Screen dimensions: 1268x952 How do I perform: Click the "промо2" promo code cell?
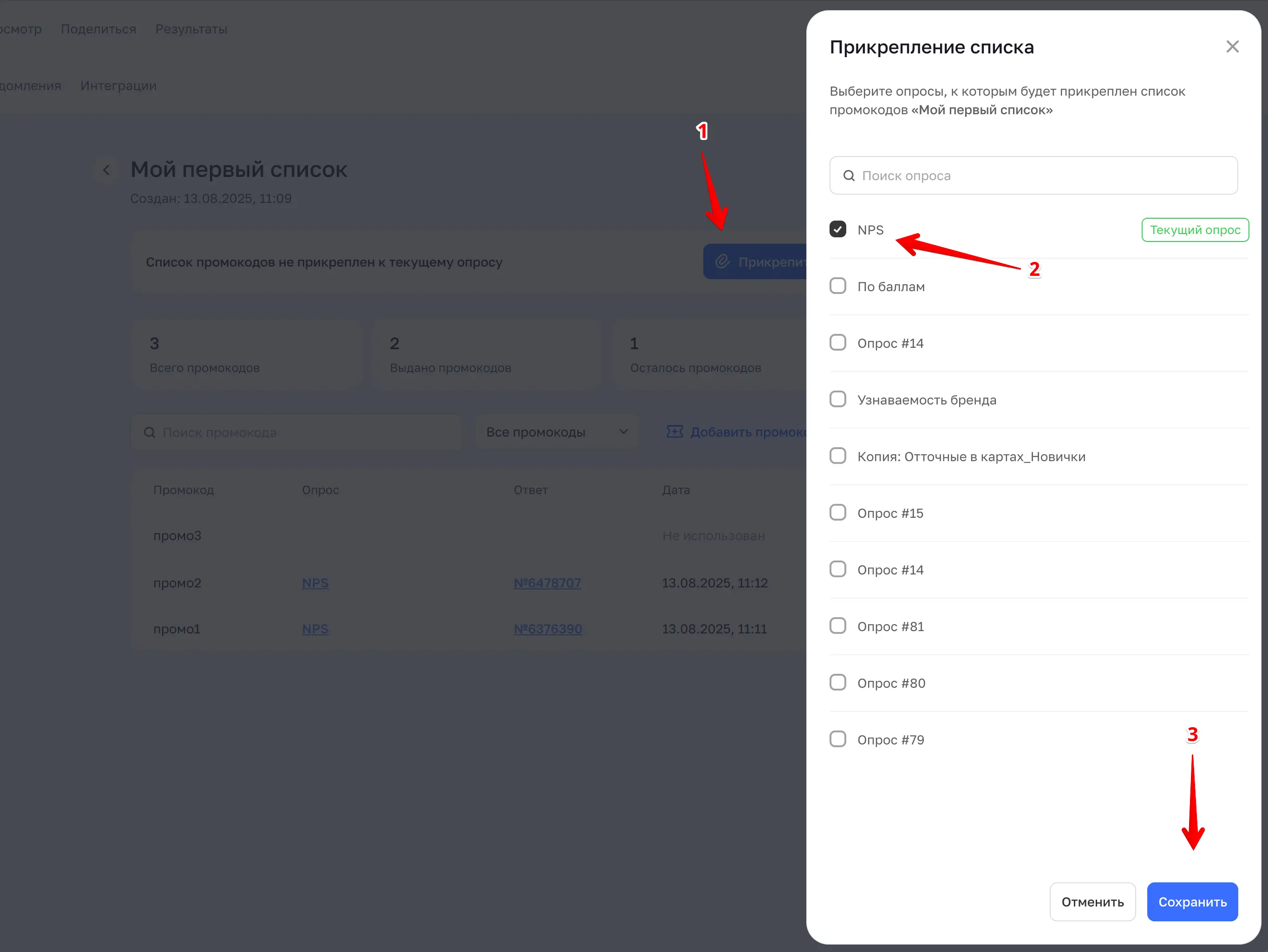[177, 583]
